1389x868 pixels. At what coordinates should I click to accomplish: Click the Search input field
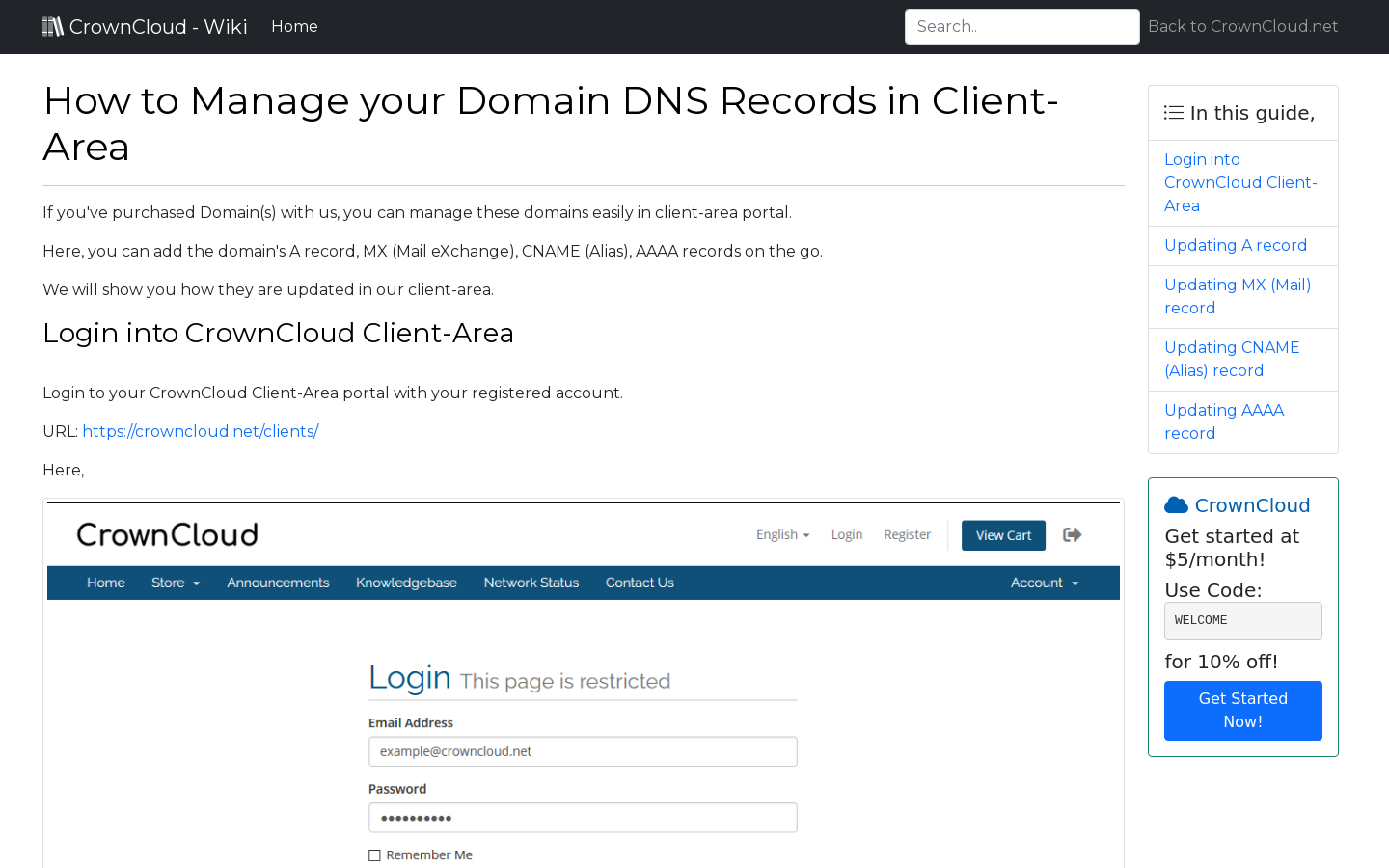coord(1021,26)
